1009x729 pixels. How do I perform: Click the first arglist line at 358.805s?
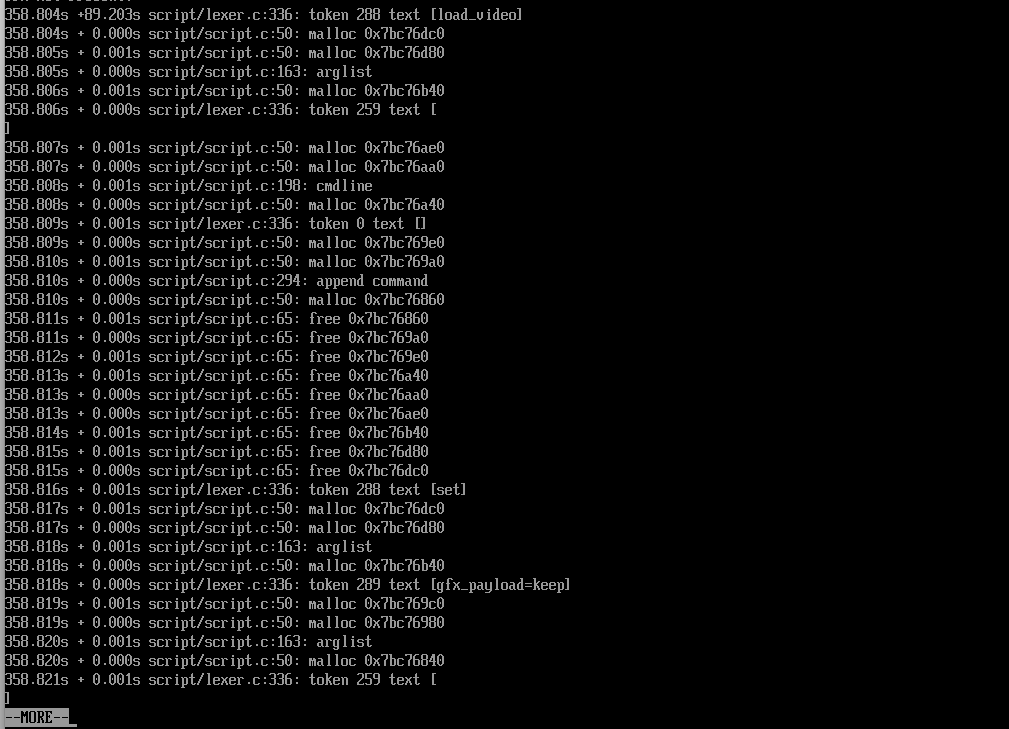[x=188, y=72]
